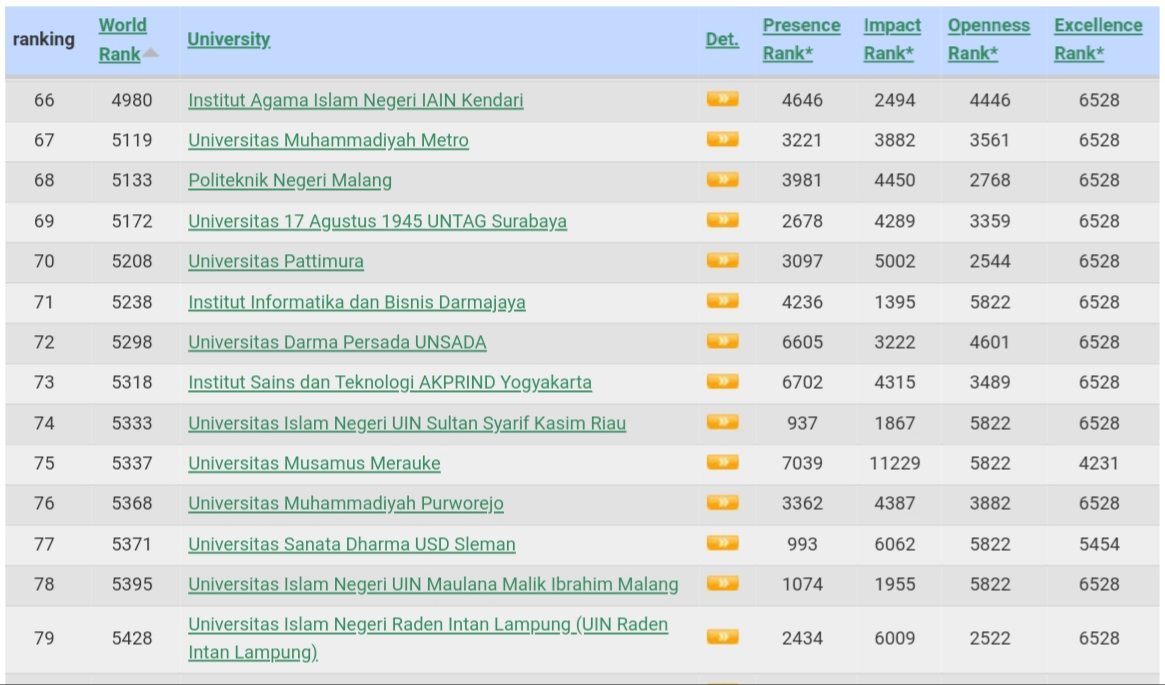The width and height of the screenshot is (1165, 685).
Task: Select excellence rank value 4231
Action: click(1099, 463)
